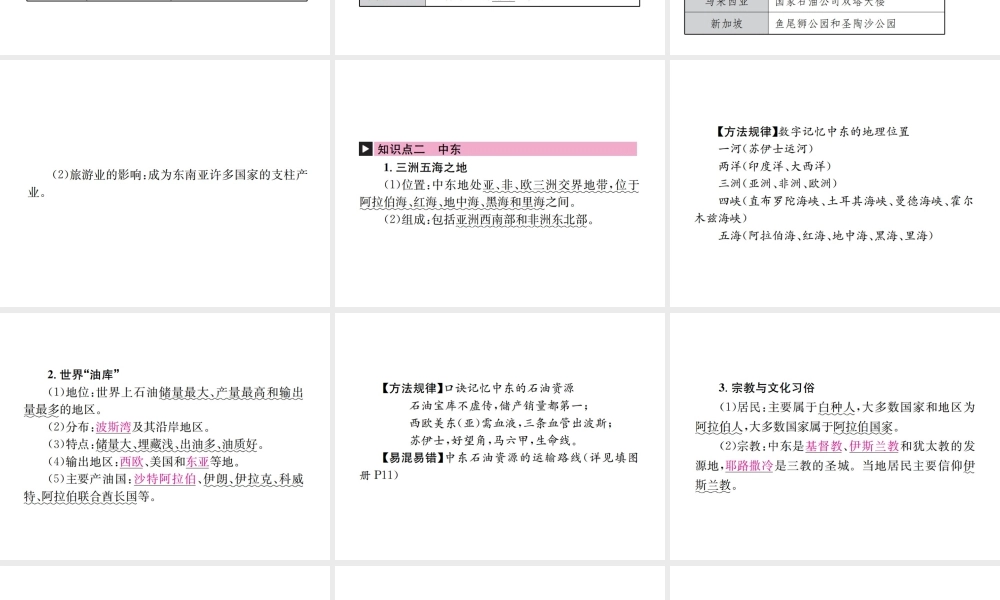This screenshot has width=1000, height=600.
Task: Click the line (1)居民:主要属于白种人
Action: [x=835, y=417]
